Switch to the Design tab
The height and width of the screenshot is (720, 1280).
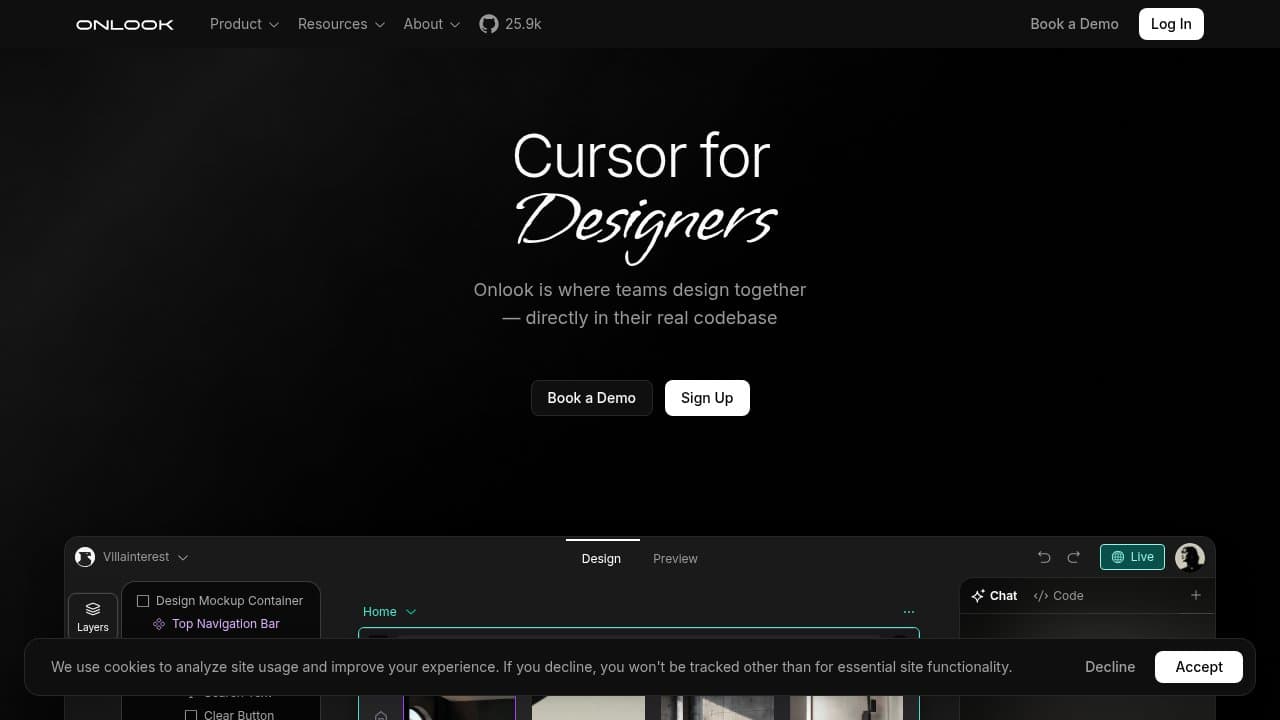601,558
